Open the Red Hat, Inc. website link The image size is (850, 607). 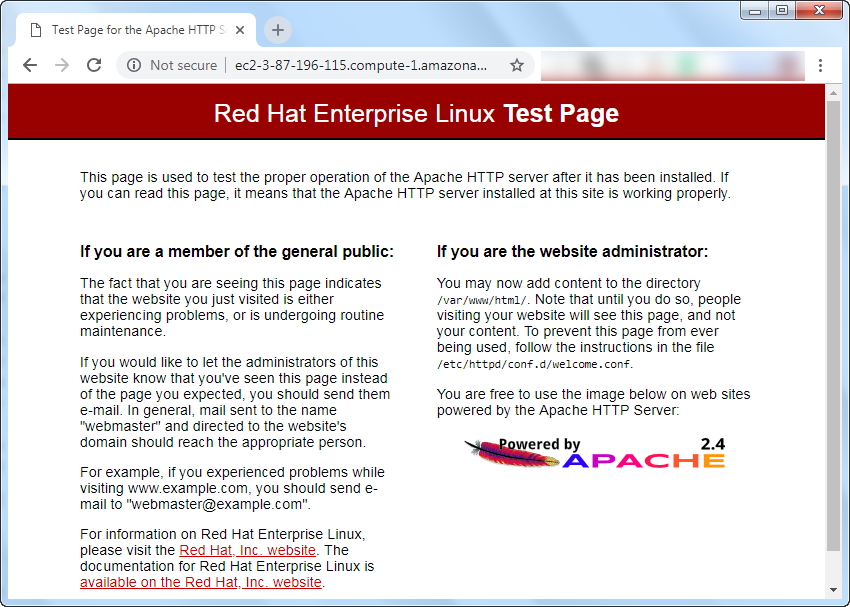point(247,550)
